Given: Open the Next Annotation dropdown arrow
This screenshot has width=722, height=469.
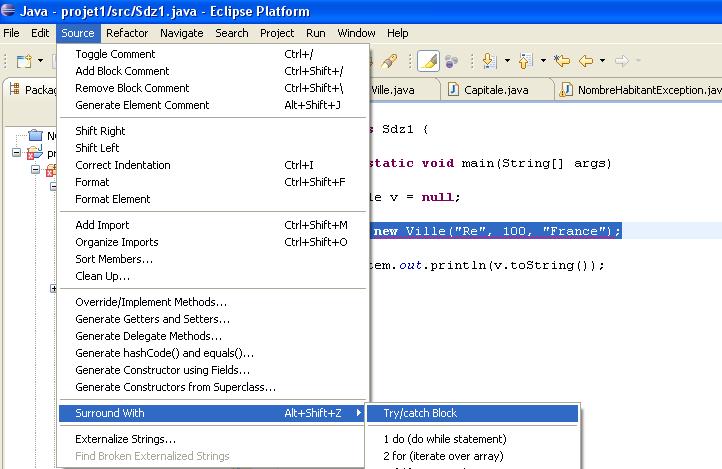Looking at the screenshot, I should click(x=507, y=60).
